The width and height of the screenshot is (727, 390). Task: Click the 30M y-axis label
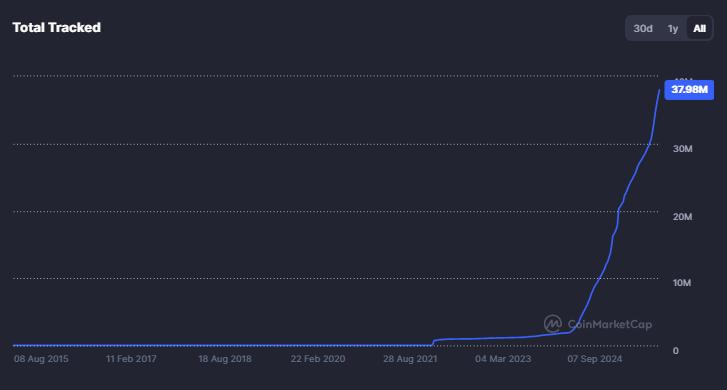click(682, 149)
